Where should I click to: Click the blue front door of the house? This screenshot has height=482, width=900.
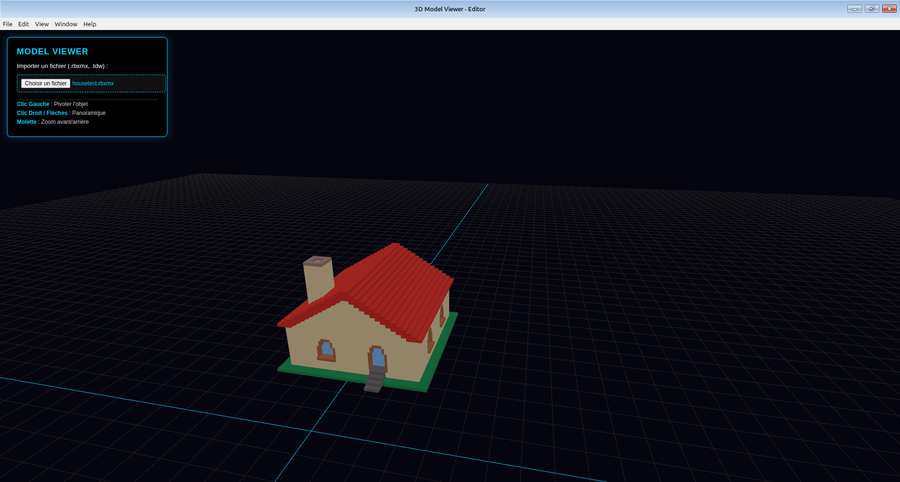pyautogui.click(x=378, y=357)
